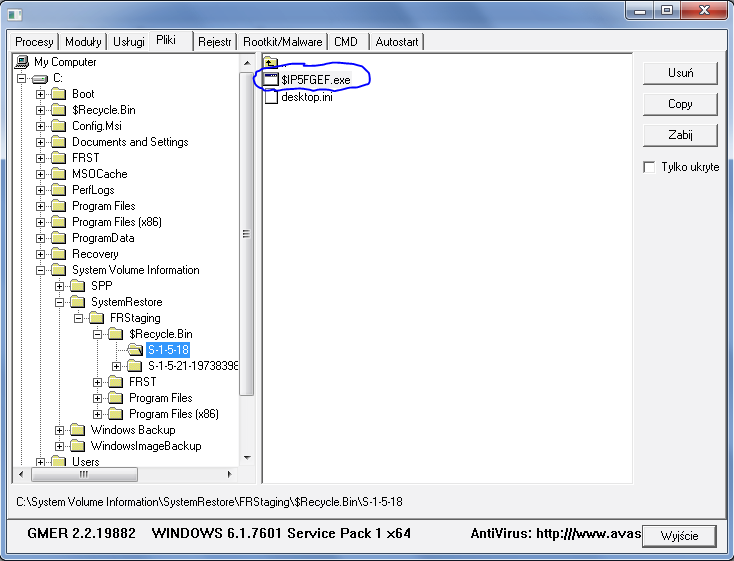Click the PerfLogs folder icon
The width and height of the screenshot is (734, 561).
[x=59, y=190]
